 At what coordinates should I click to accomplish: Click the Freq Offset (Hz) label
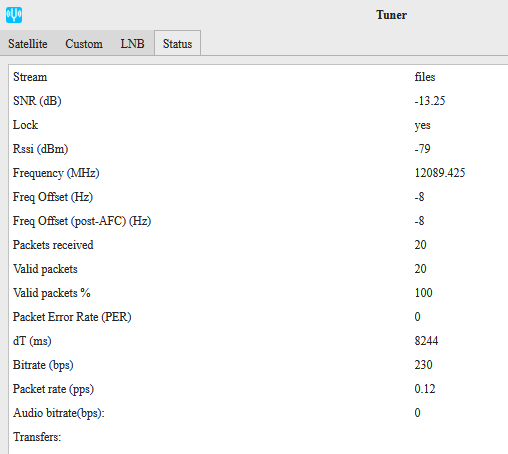coord(53,197)
